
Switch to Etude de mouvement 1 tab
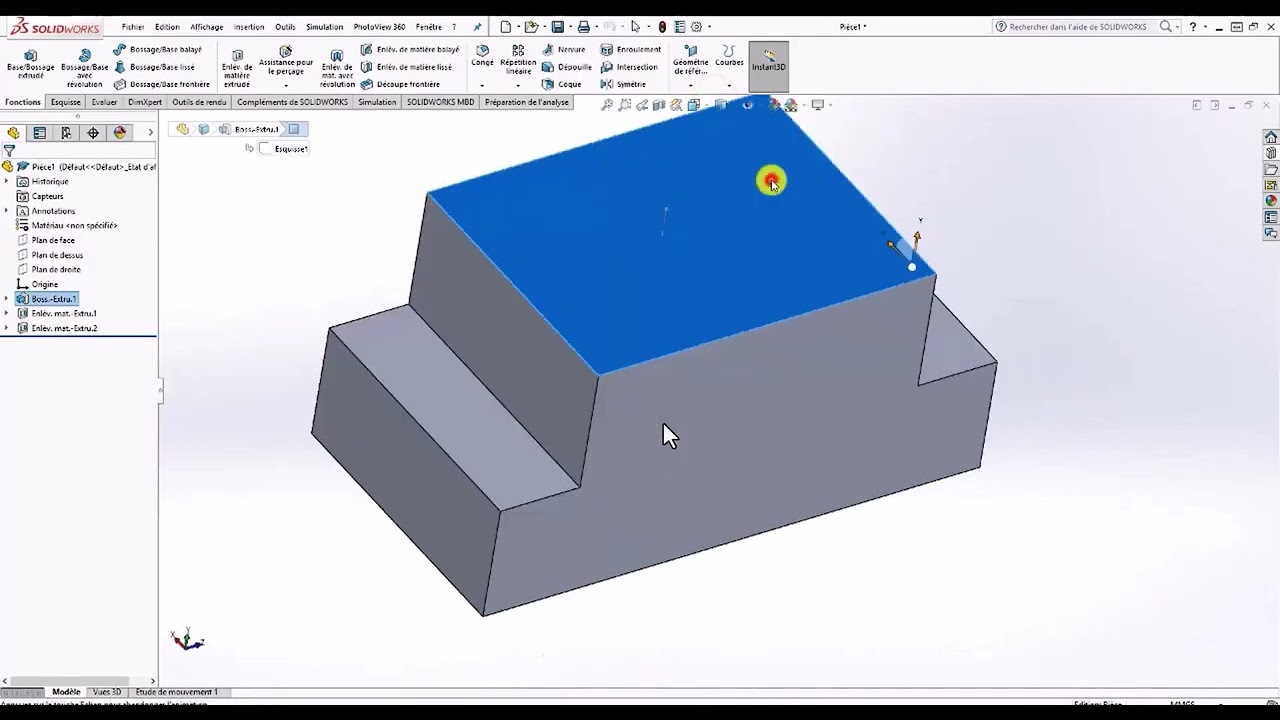pos(176,692)
